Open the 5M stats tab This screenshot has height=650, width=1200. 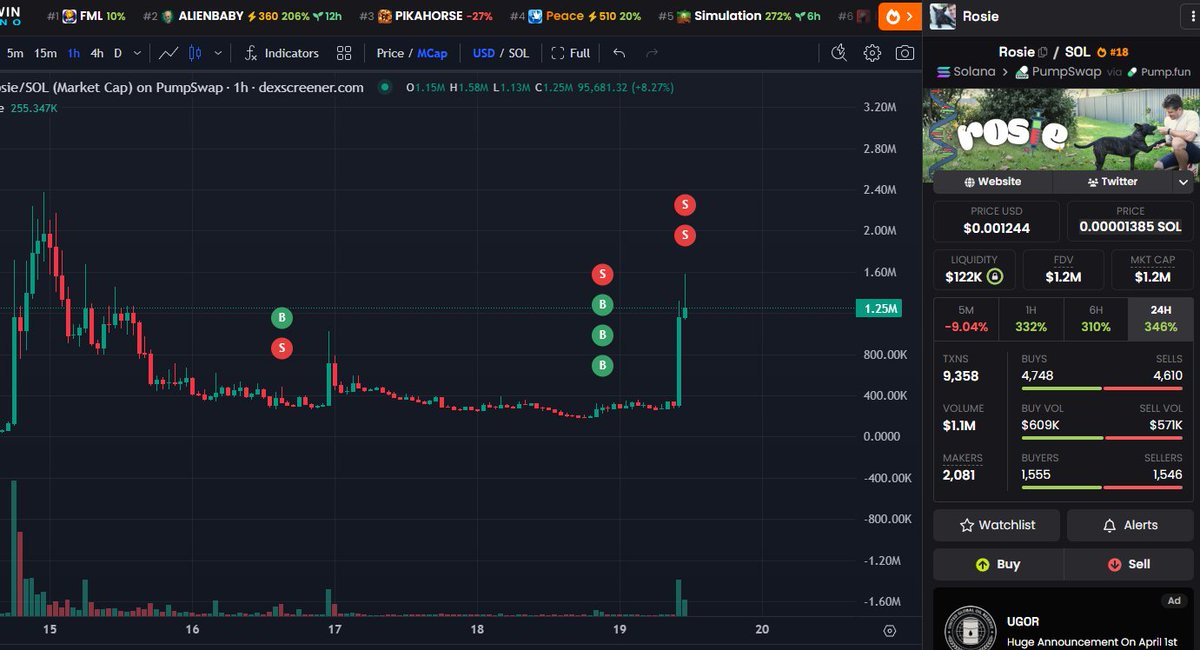[x=966, y=319]
